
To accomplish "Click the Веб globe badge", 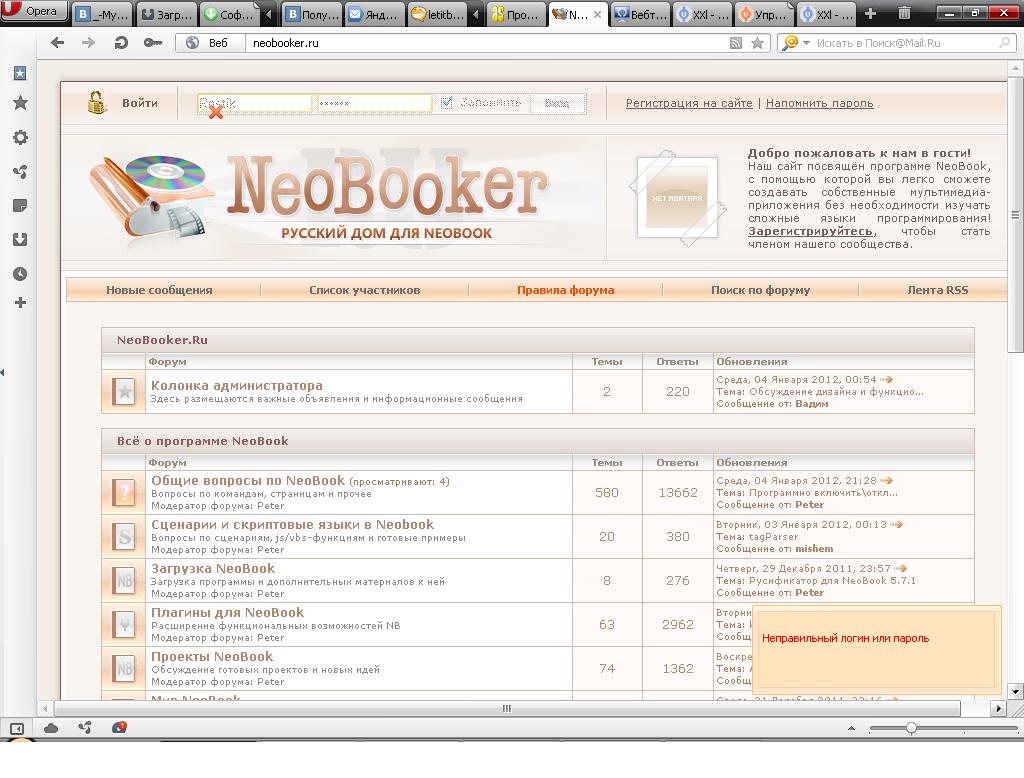I will [210, 43].
